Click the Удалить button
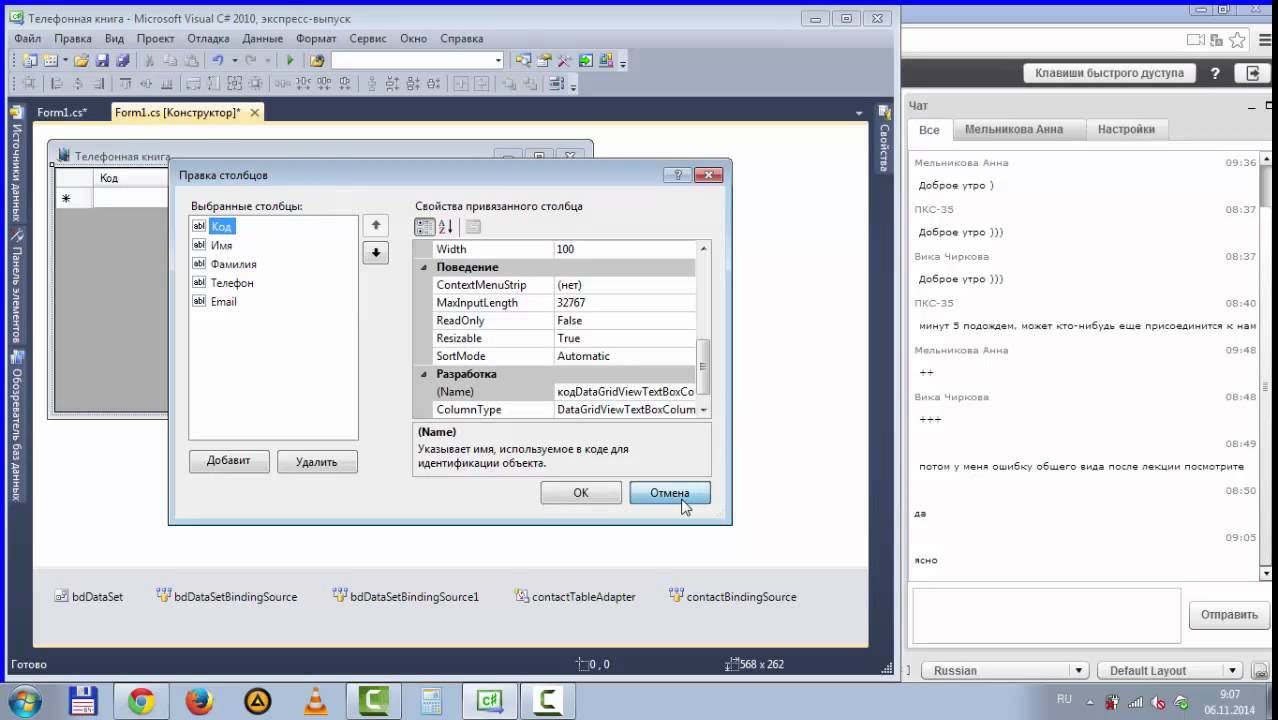The height and width of the screenshot is (720, 1278). click(317, 461)
